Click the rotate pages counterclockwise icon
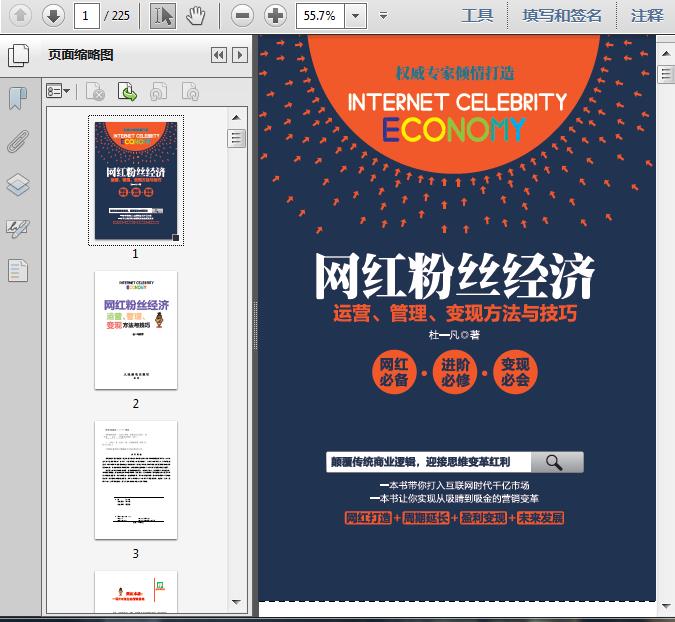This screenshot has height=622, width=675. (x=158, y=92)
